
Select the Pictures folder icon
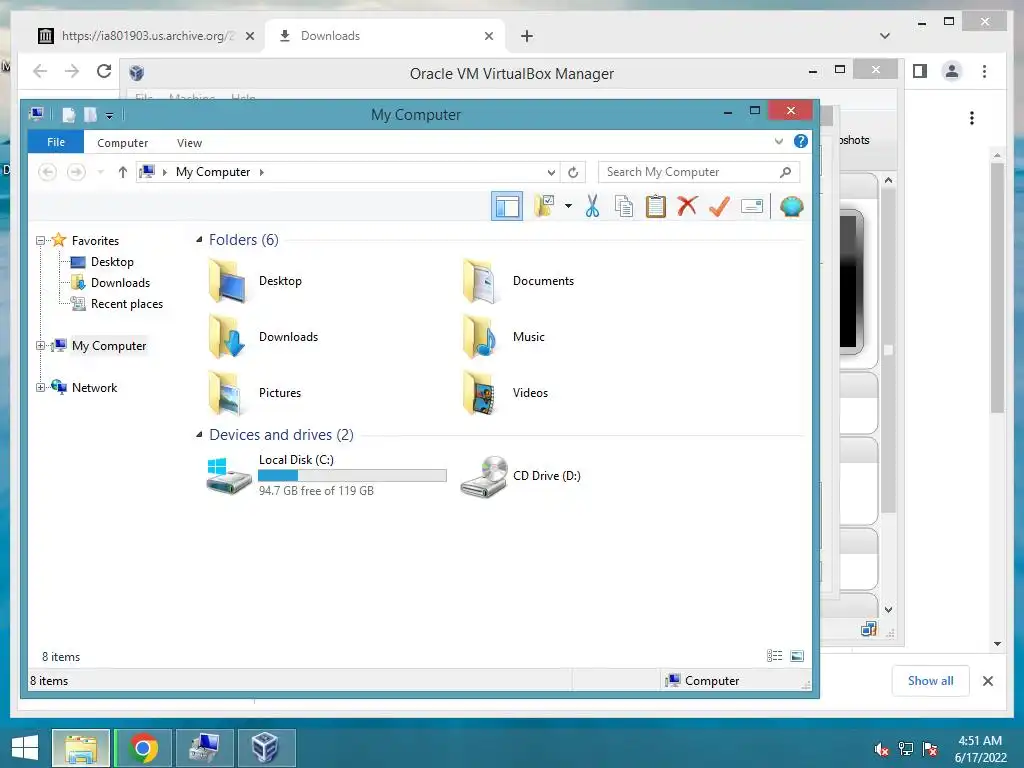coord(227,393)
